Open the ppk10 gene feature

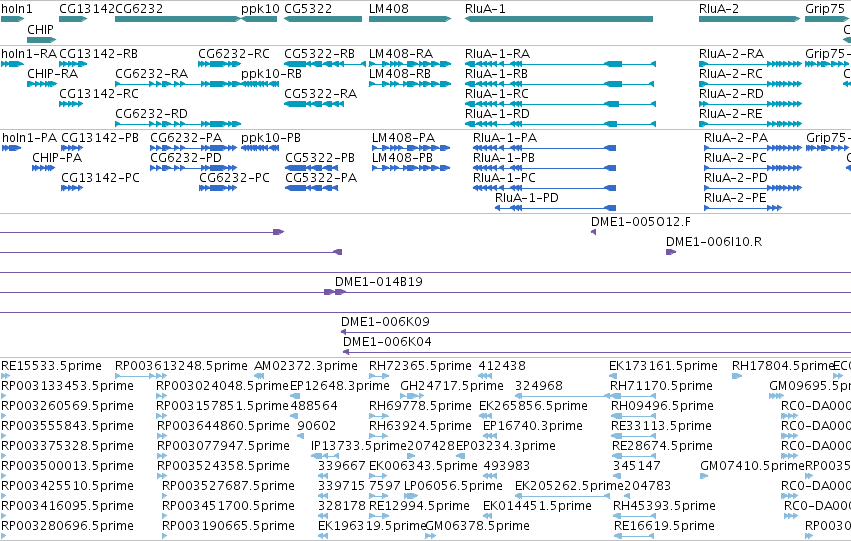tap(259, 19)
